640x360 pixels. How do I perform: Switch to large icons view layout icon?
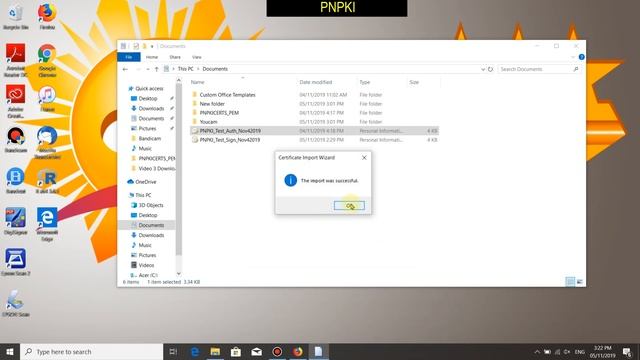pos(579,282)
